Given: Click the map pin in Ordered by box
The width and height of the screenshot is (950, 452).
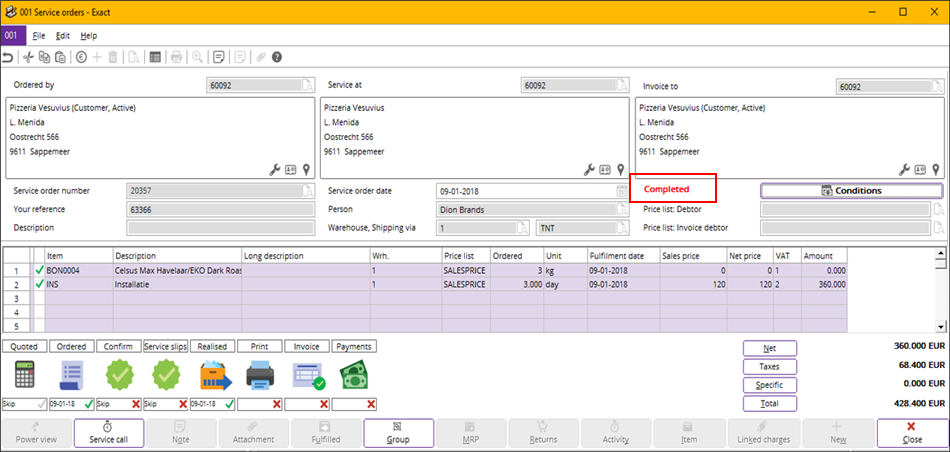Looking at the screenshot, I should pos(306,170).
